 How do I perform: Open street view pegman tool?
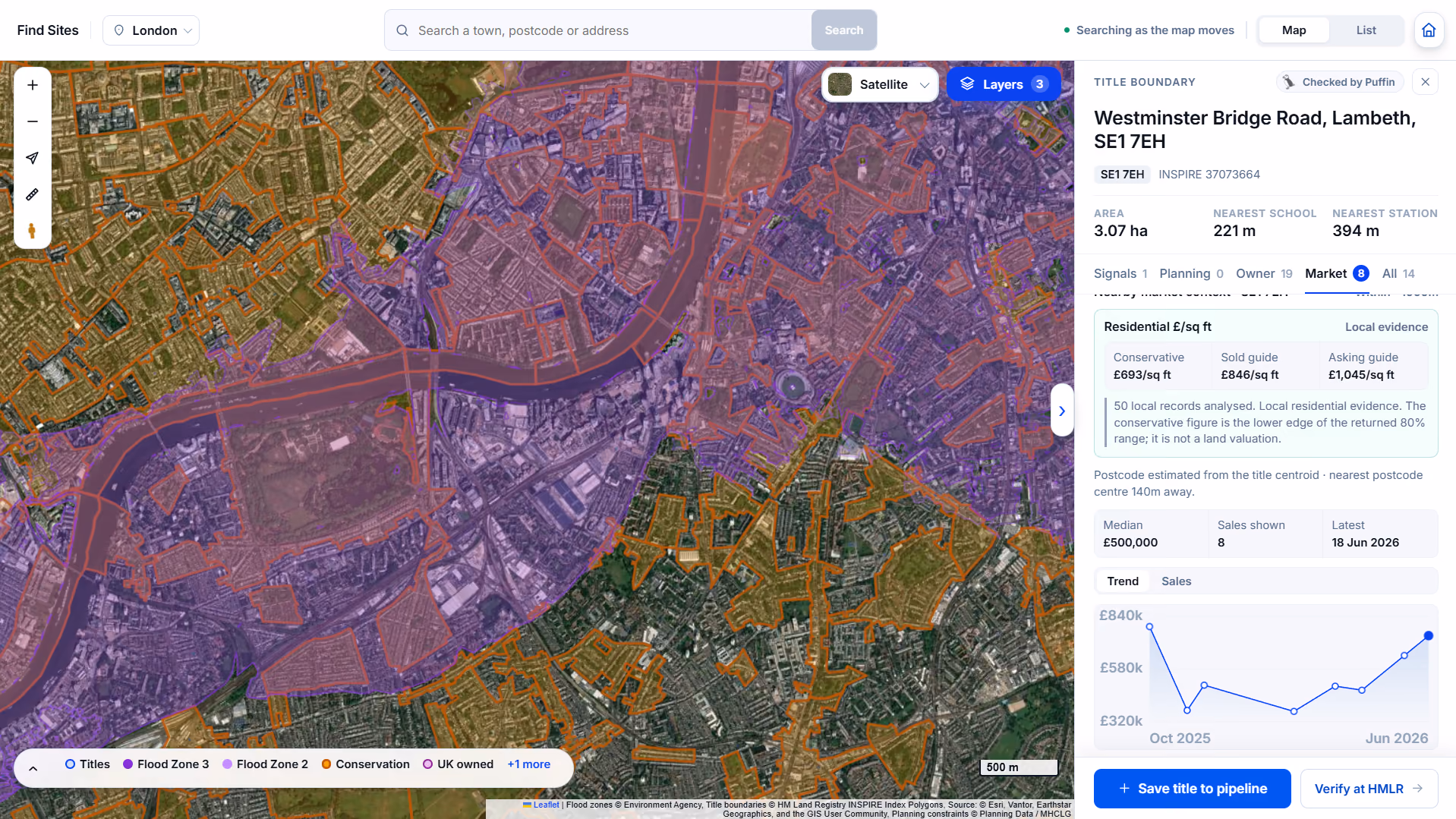33,231
